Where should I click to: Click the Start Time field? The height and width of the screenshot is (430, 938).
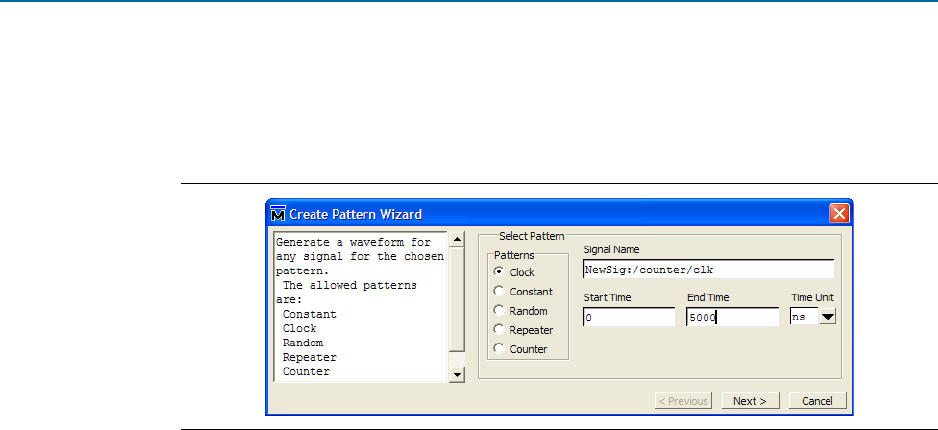[629, 318]
